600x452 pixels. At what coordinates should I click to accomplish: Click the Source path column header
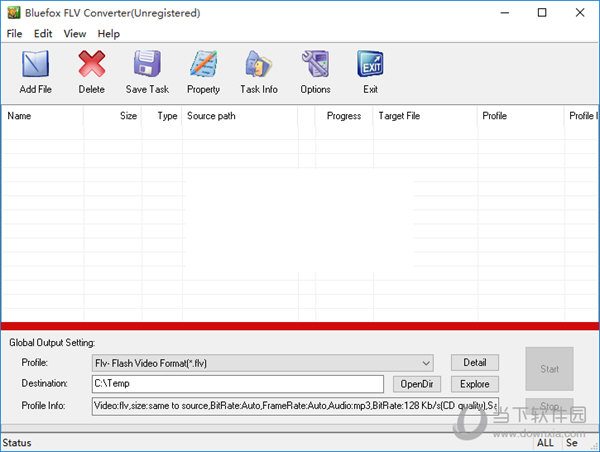(240, 116)
